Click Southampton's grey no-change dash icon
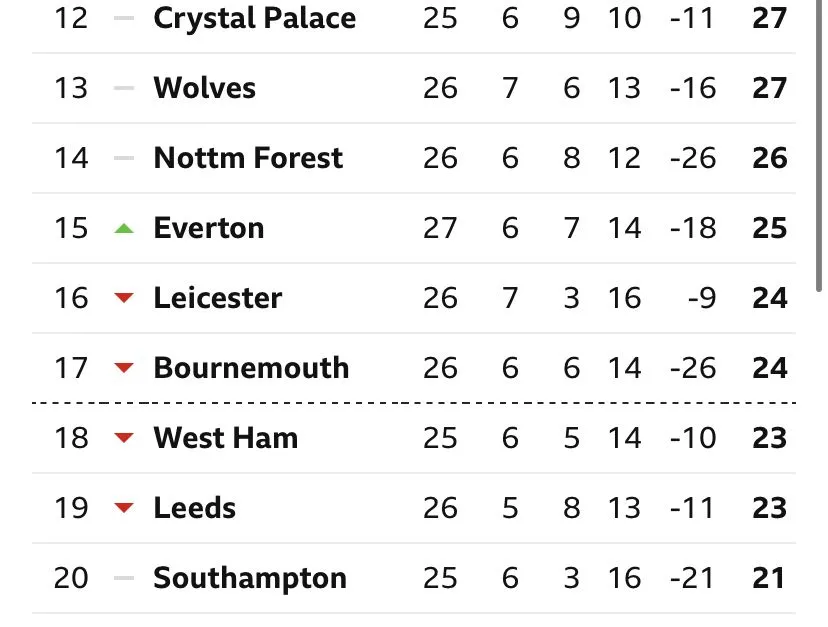This screenshot has height=627, width=828. (x=124, y=578)
